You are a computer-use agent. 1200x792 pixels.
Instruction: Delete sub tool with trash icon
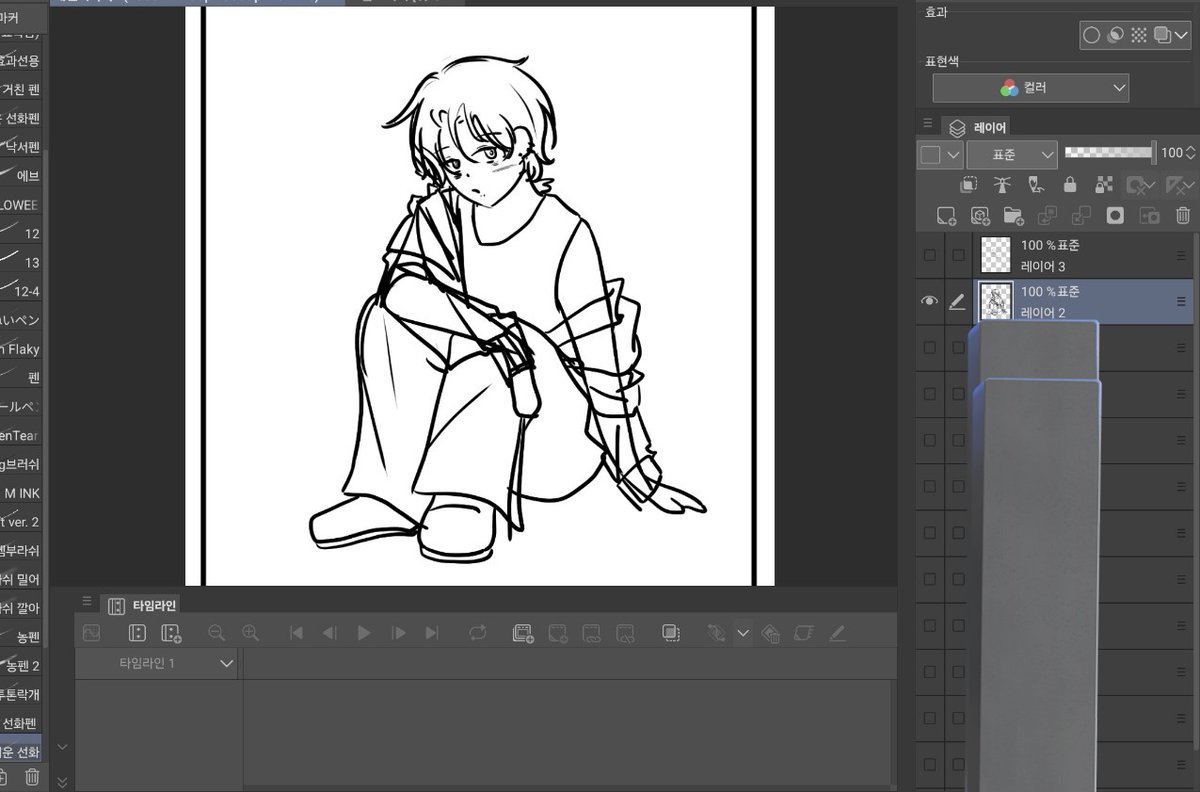click(x=32, y=776)
